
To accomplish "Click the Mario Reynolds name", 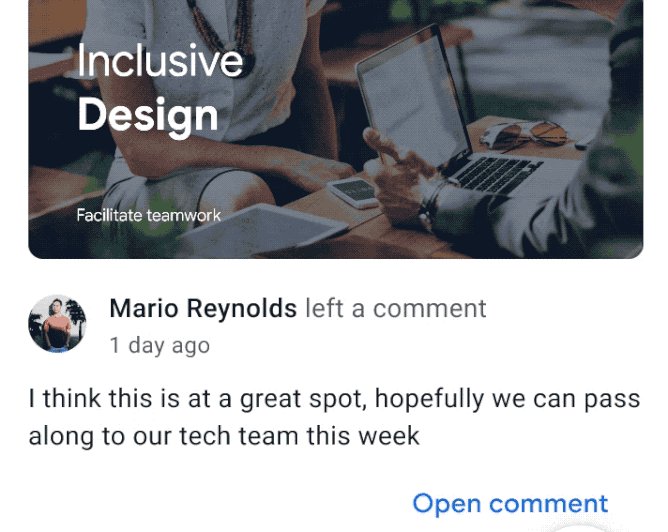I will pyautogui.click(x=202, y=309).
